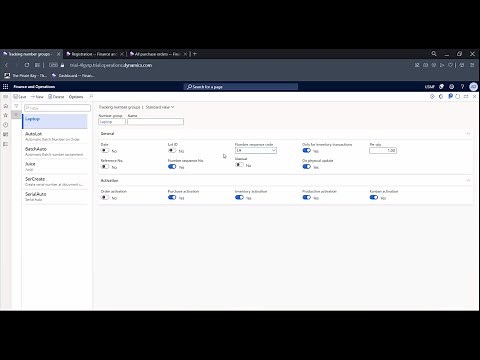Open the user account avatar
Viewport: 480px width, 360px height.
click(x=473, y=87)
